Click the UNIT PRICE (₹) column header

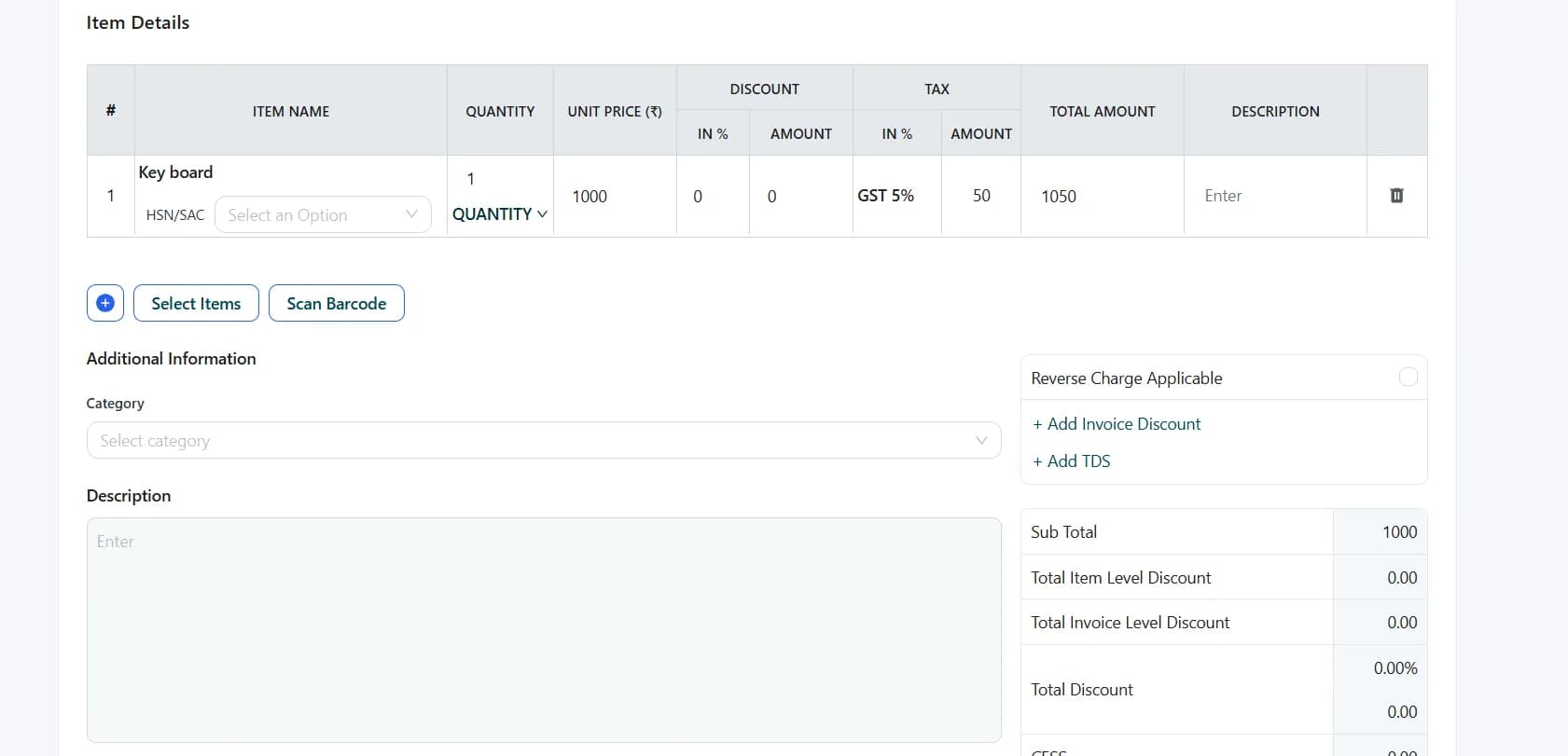point(615,111)
